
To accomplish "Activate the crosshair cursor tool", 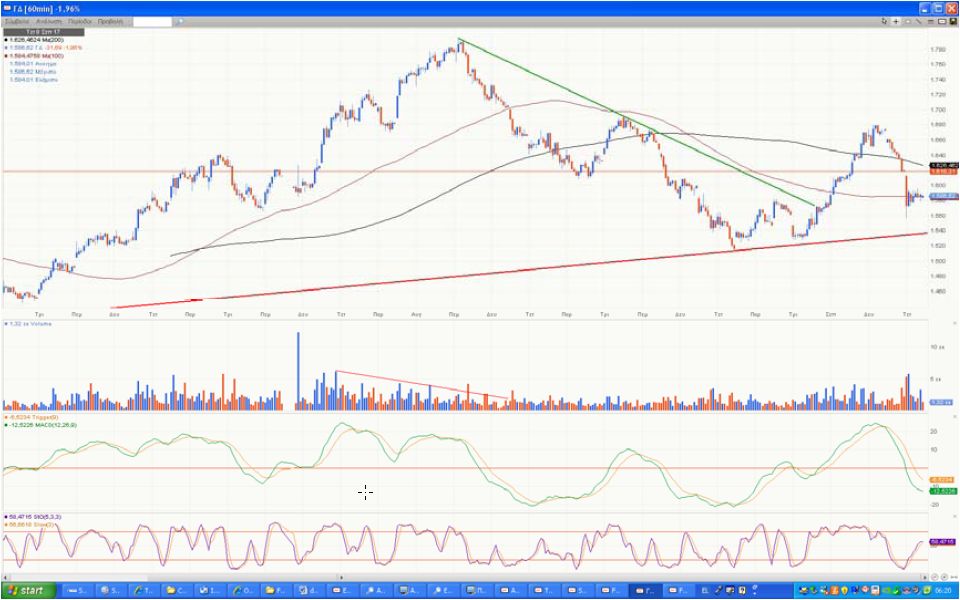I will pos(895,21).
